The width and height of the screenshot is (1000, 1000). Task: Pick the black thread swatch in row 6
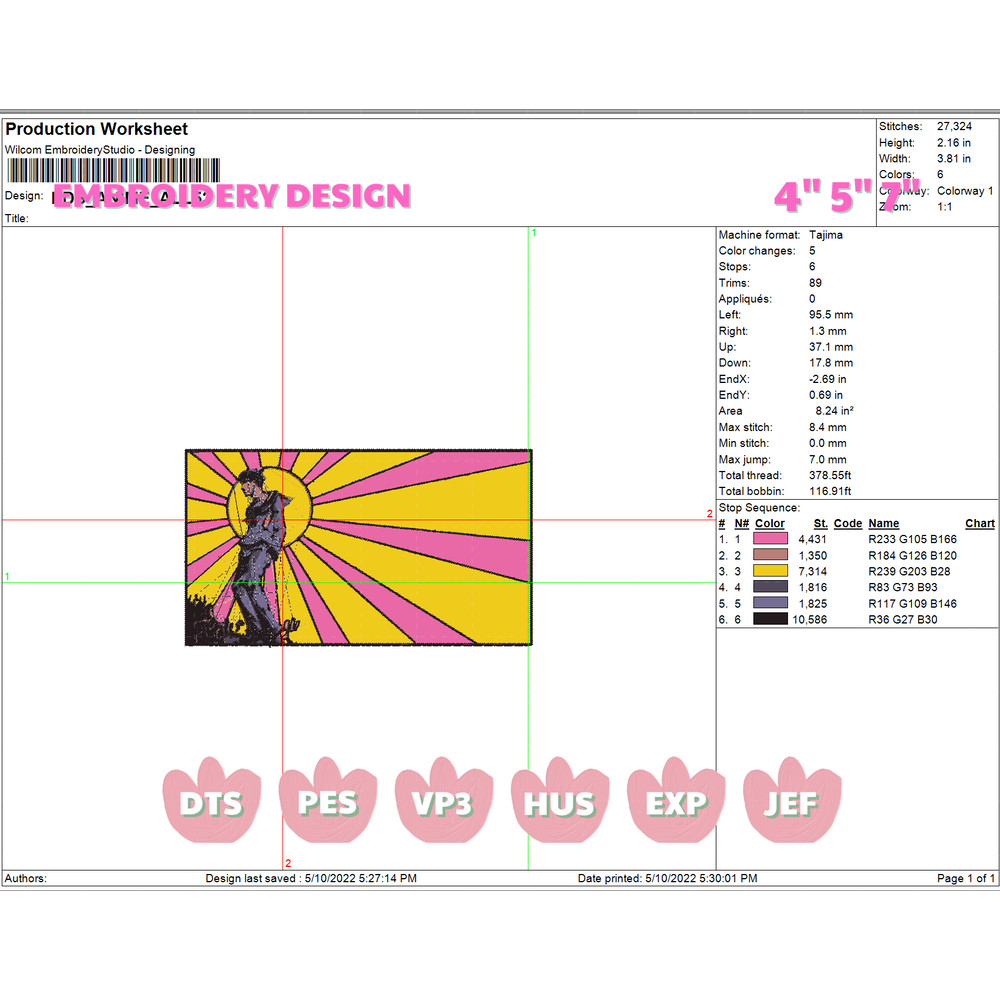click(x=770, y=619)
